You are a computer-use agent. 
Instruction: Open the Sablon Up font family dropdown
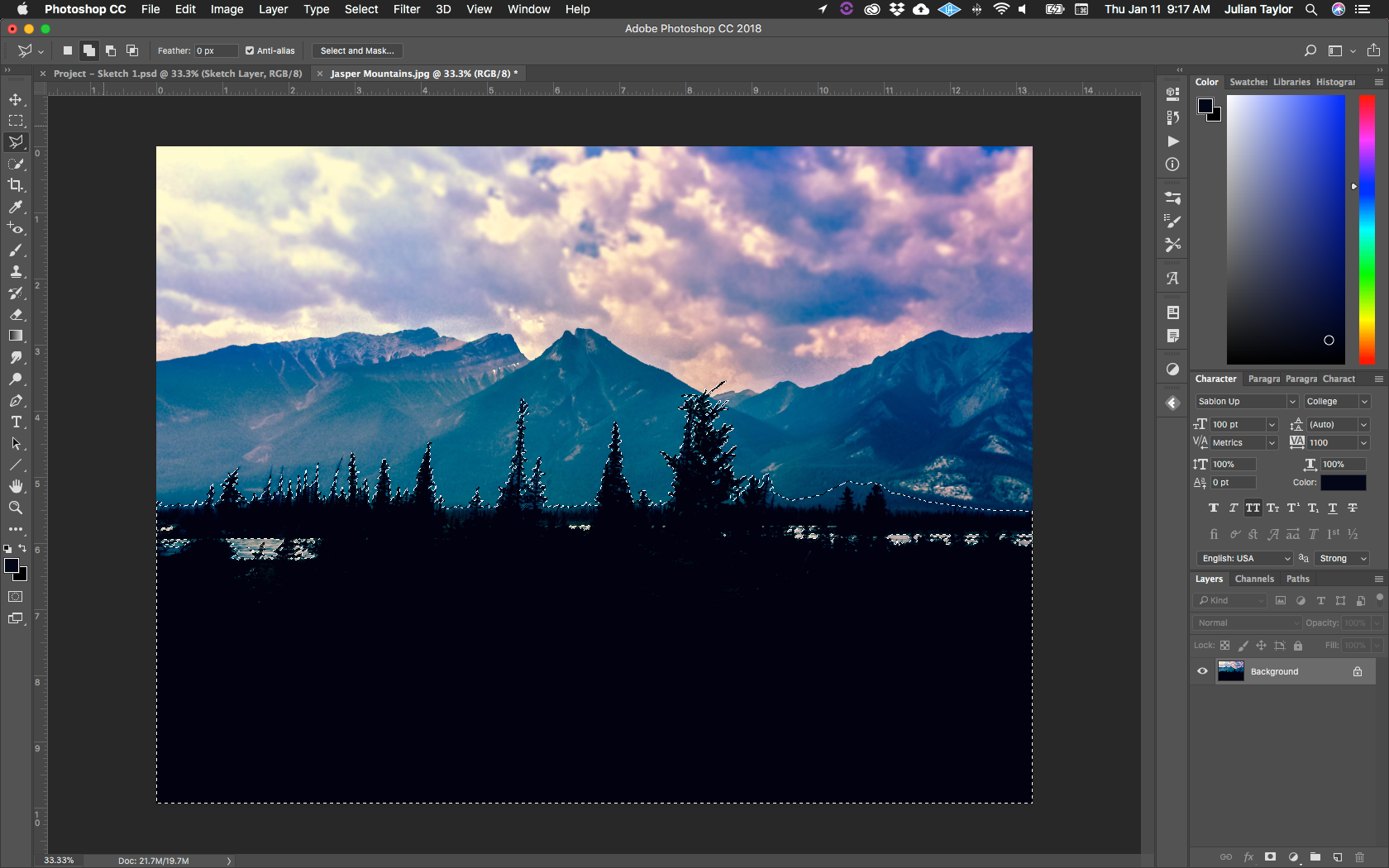tap(1293, 402)
